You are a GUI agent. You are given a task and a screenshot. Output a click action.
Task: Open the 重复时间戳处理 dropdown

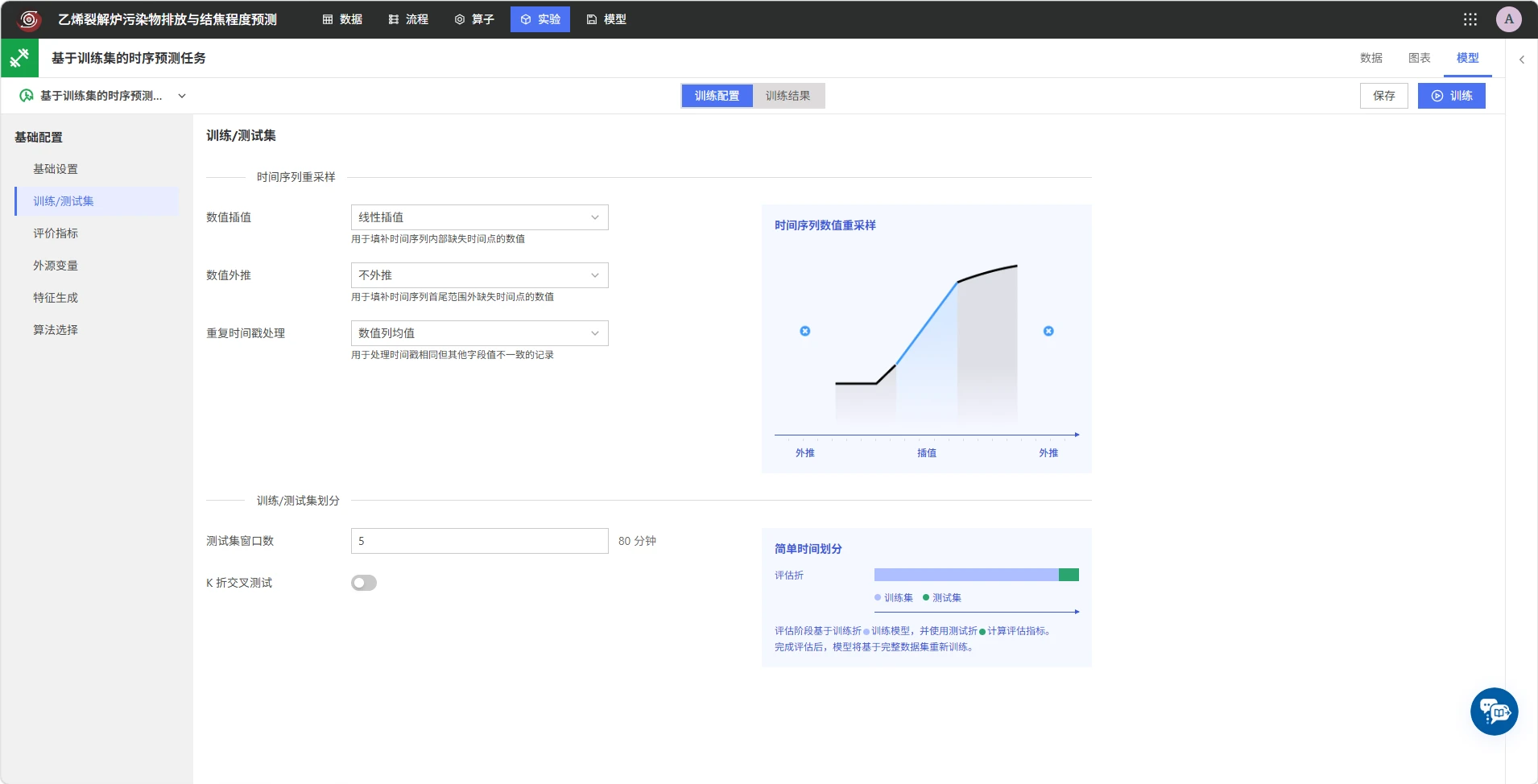(x=479, y=333)
